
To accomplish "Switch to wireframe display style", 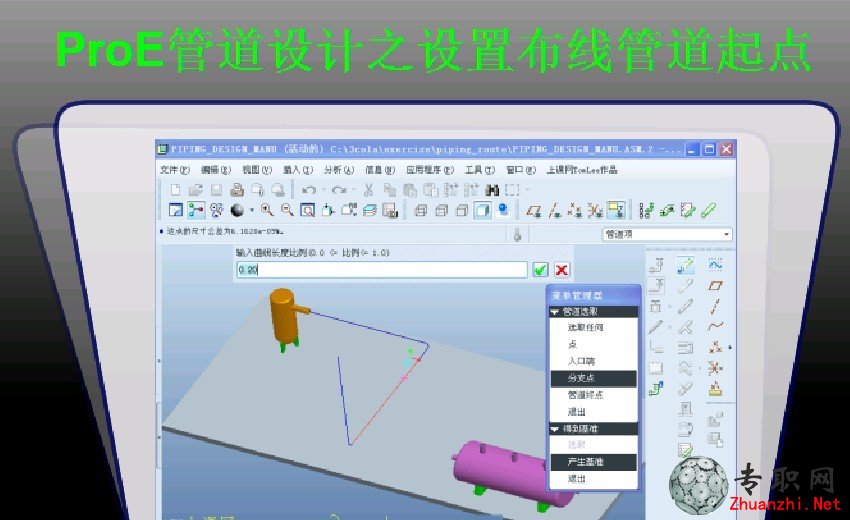I will coord(420,210).
